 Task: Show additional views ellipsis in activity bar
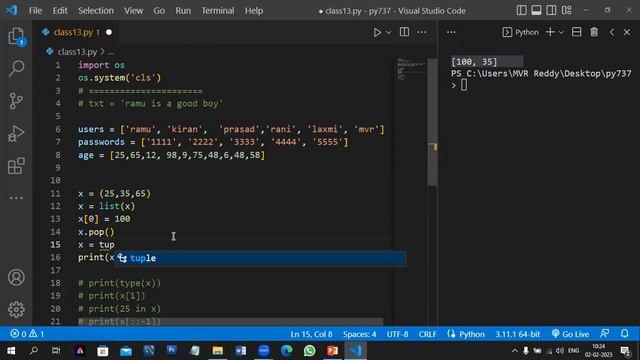[16, 198]
